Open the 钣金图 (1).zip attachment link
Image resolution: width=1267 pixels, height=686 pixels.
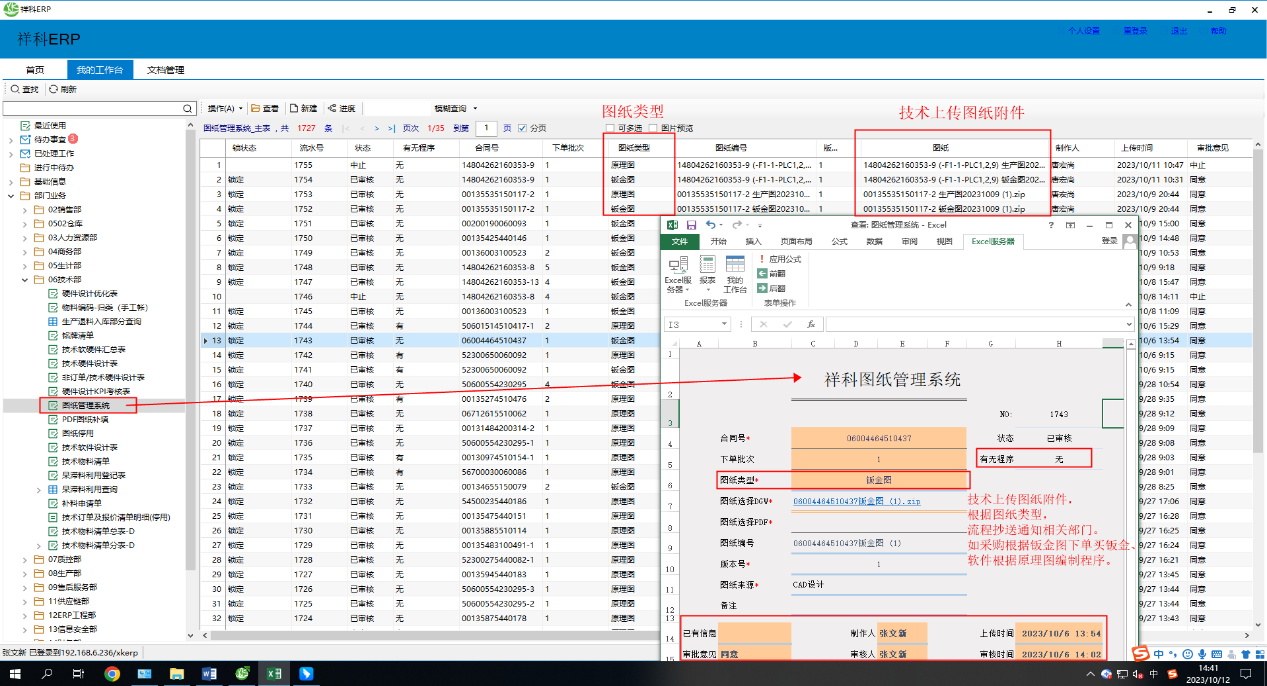[x=856, y=500]
